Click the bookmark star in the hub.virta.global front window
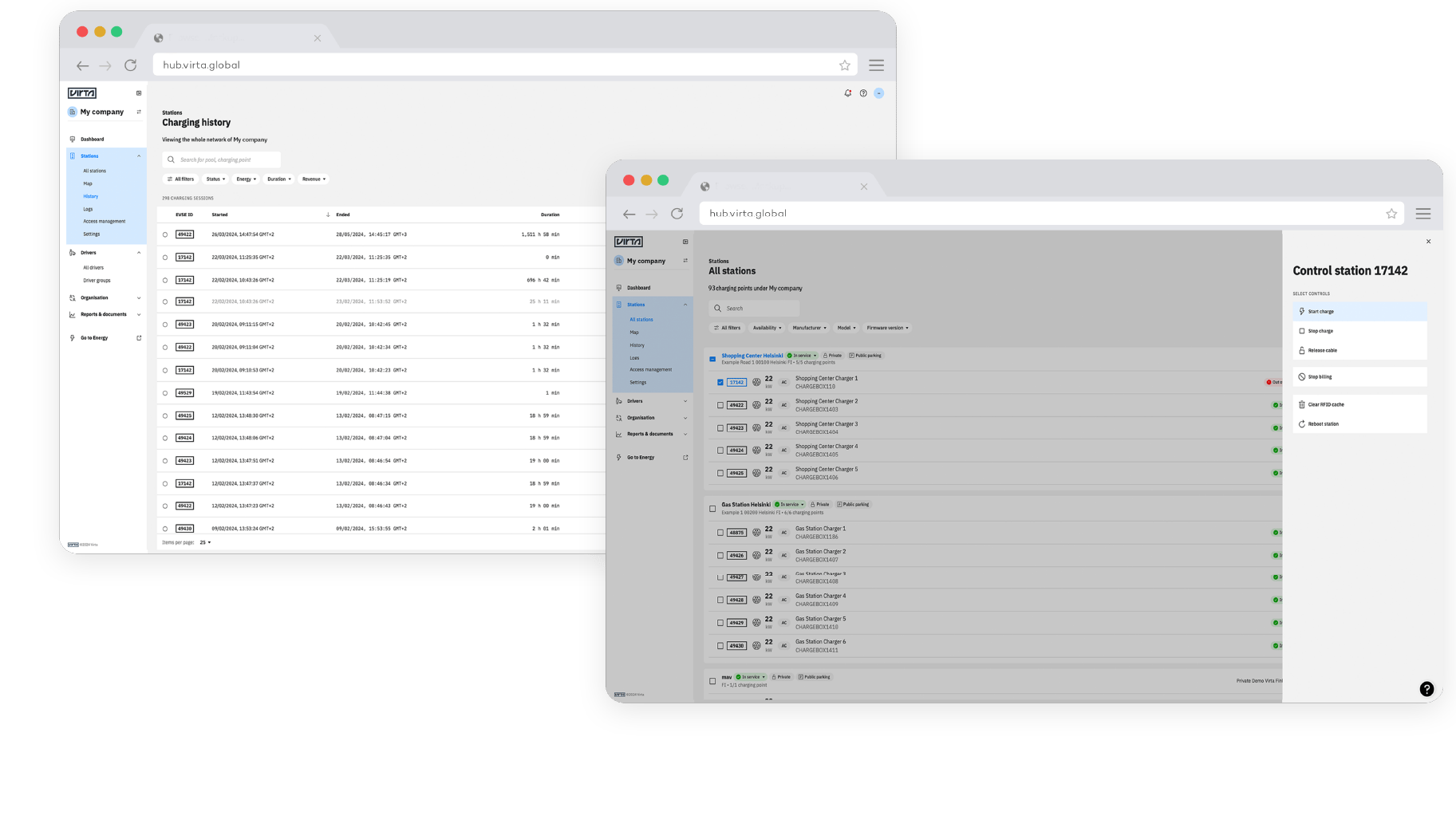Viewport: 1456px width, 819px height. [x=1391, y=214]
